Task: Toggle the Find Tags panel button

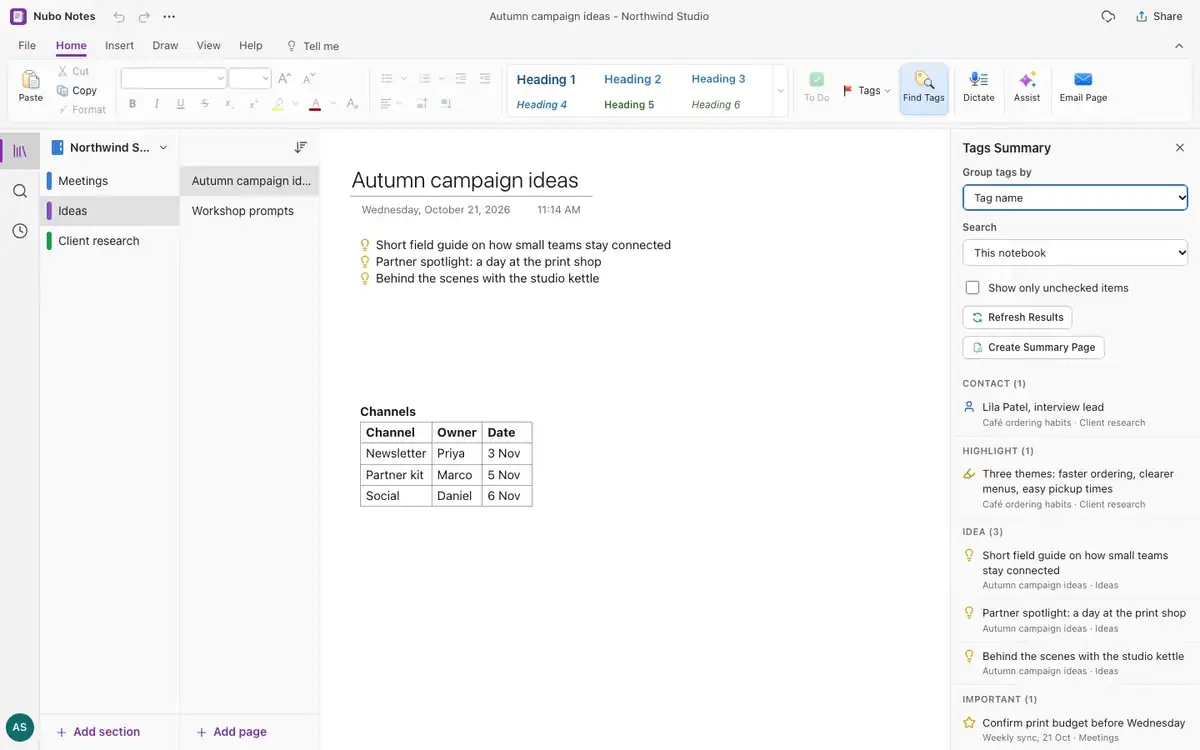Action: (x=924, y=89)
